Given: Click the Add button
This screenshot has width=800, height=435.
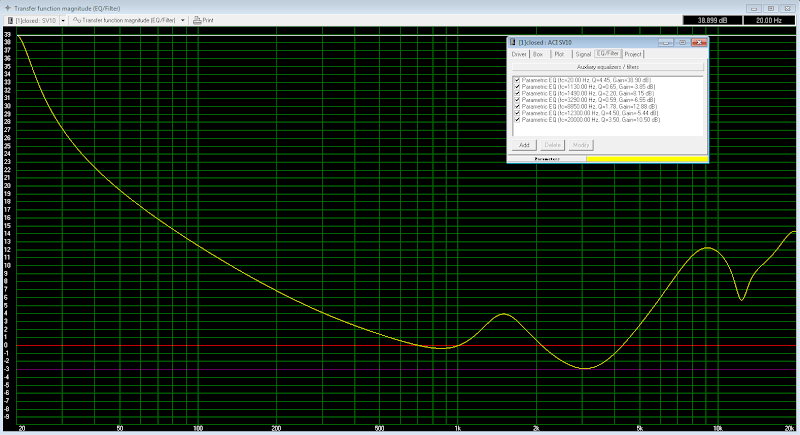Looking at the screenshot, I should [x=525, y=145].
